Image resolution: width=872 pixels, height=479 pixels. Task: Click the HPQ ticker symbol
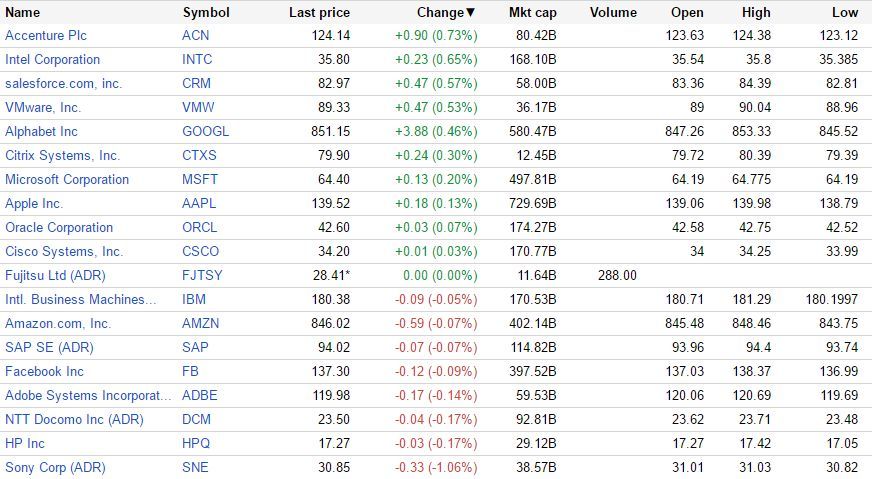coord(197,443)
